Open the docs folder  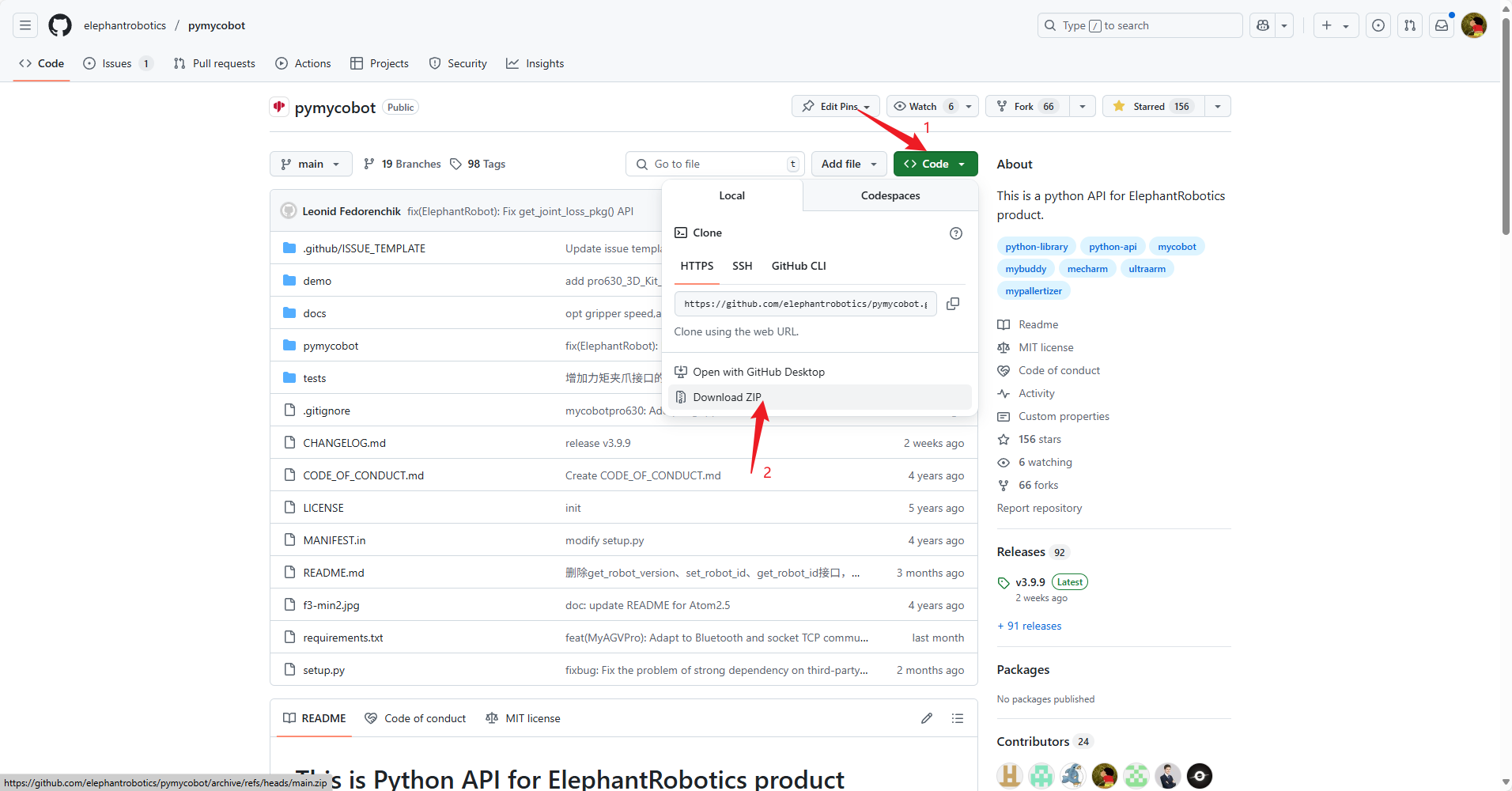coord(315,313)
